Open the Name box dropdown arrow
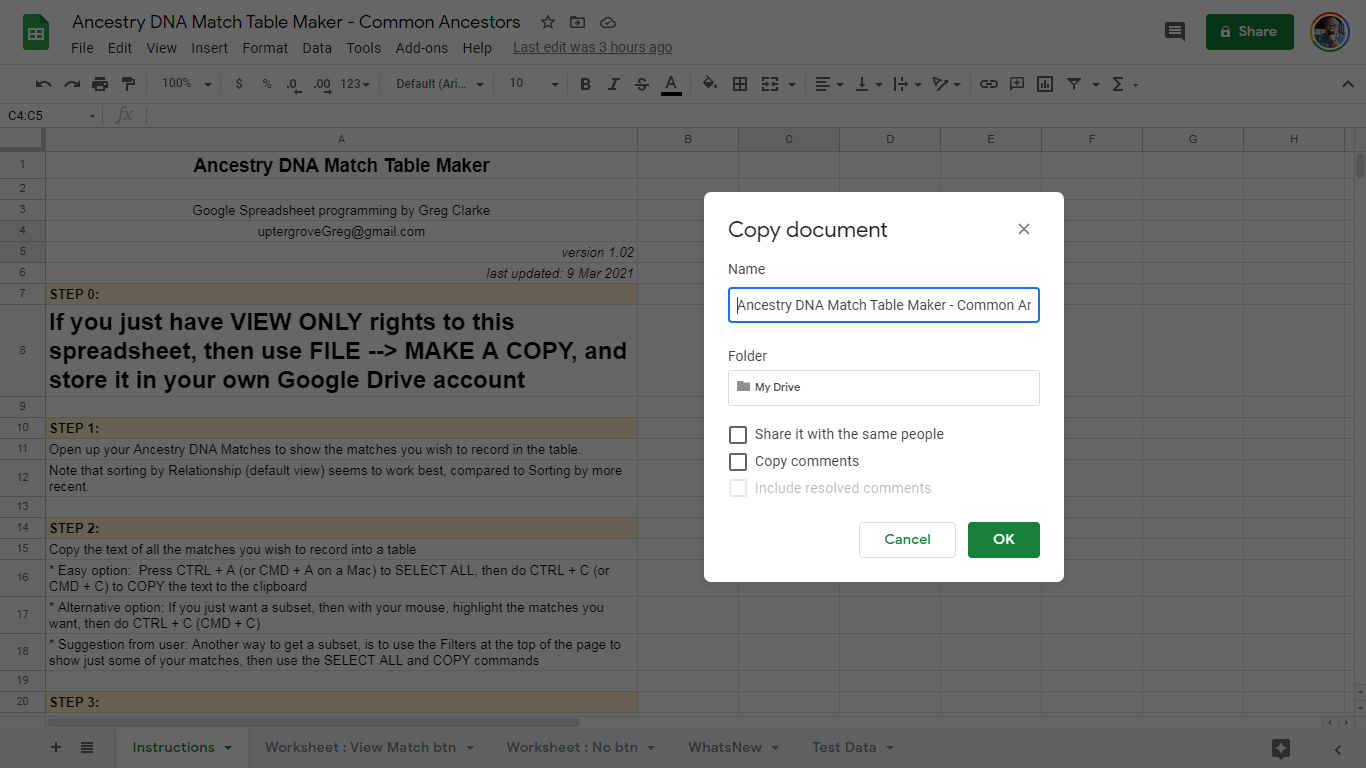Image resolution: width=1366 pixels, height=768 pixels. (92, 116)
